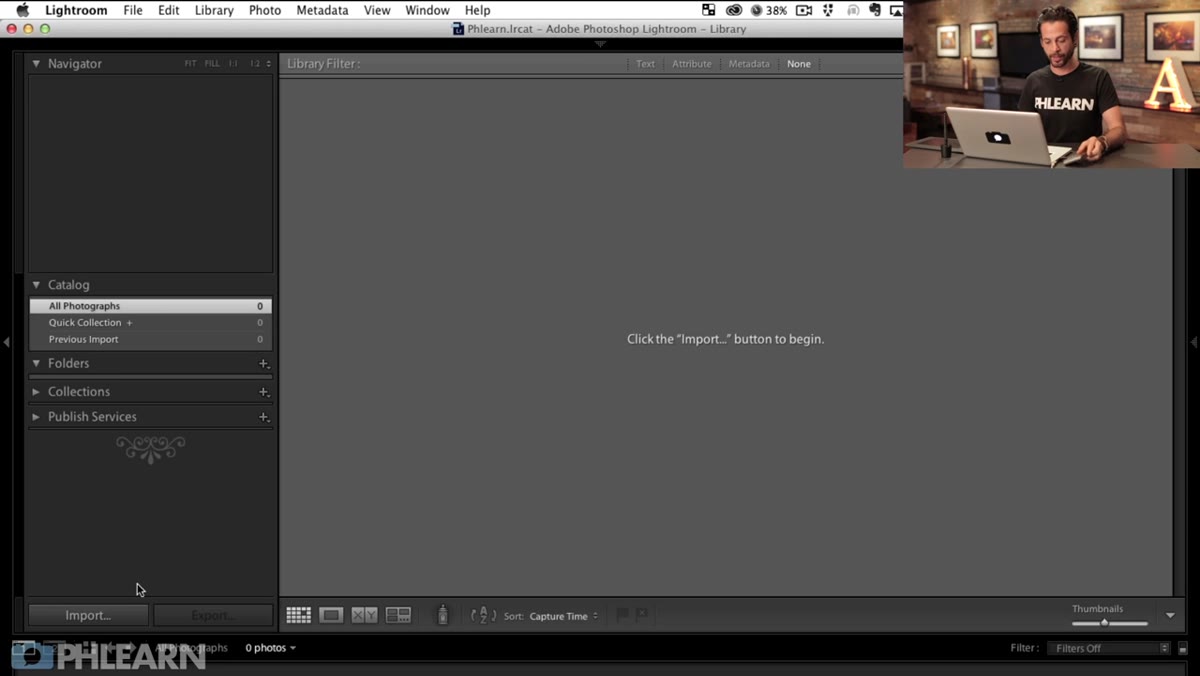
Task: Select All Photographs in Catalog
Action: (150, 306)
